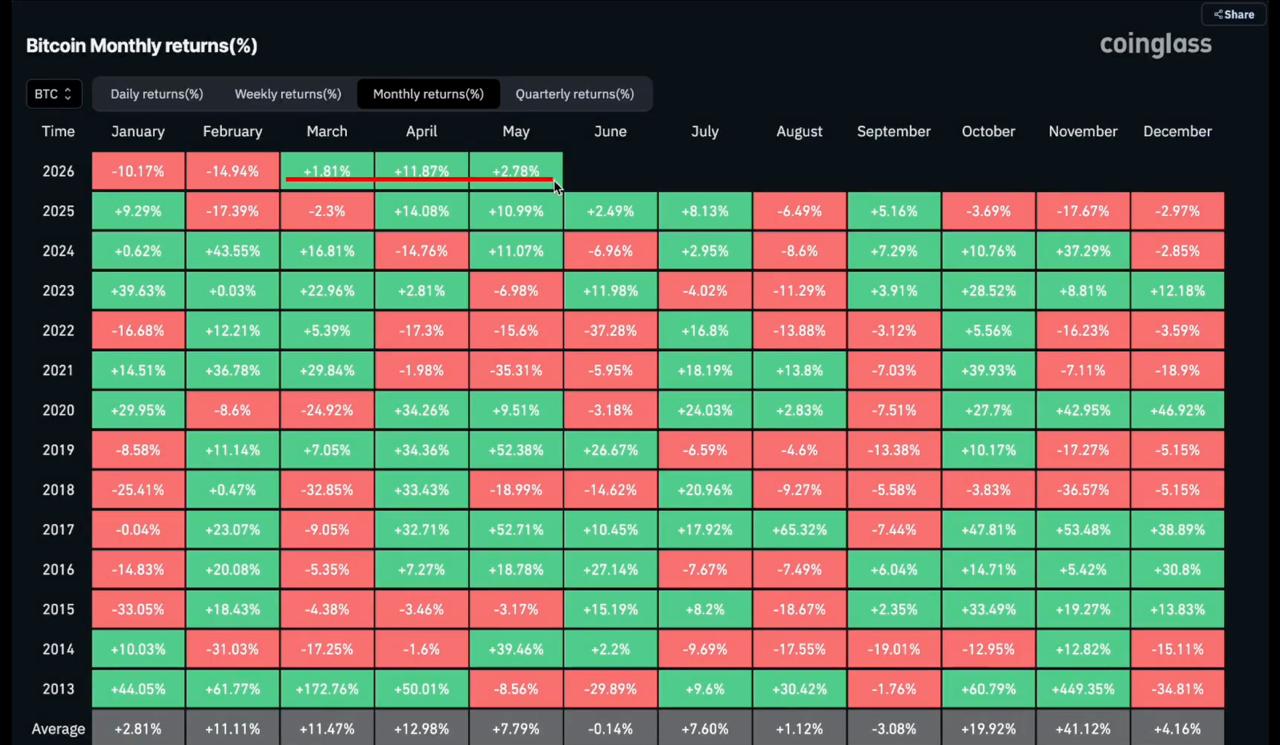Image resolution: width=1280 pixels, height=745 pixels.
Task: Click the 2017 August +65.32% cell
Action: pyautogui.click(x=799, y=529)
